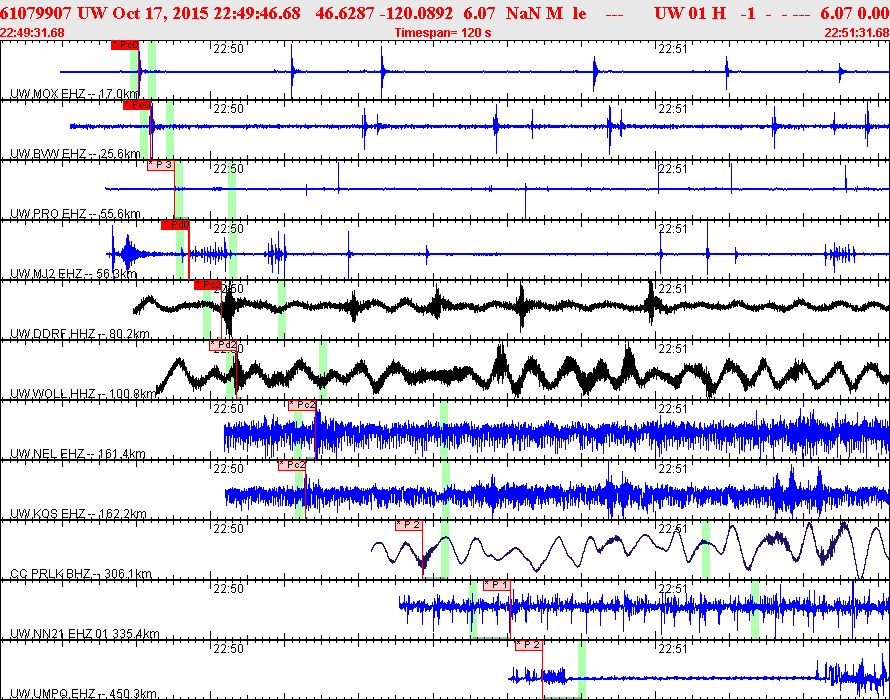Click station label UW WOLL HHZ 100.8km
The image size is (890, 700).
[x=83, y=394]
